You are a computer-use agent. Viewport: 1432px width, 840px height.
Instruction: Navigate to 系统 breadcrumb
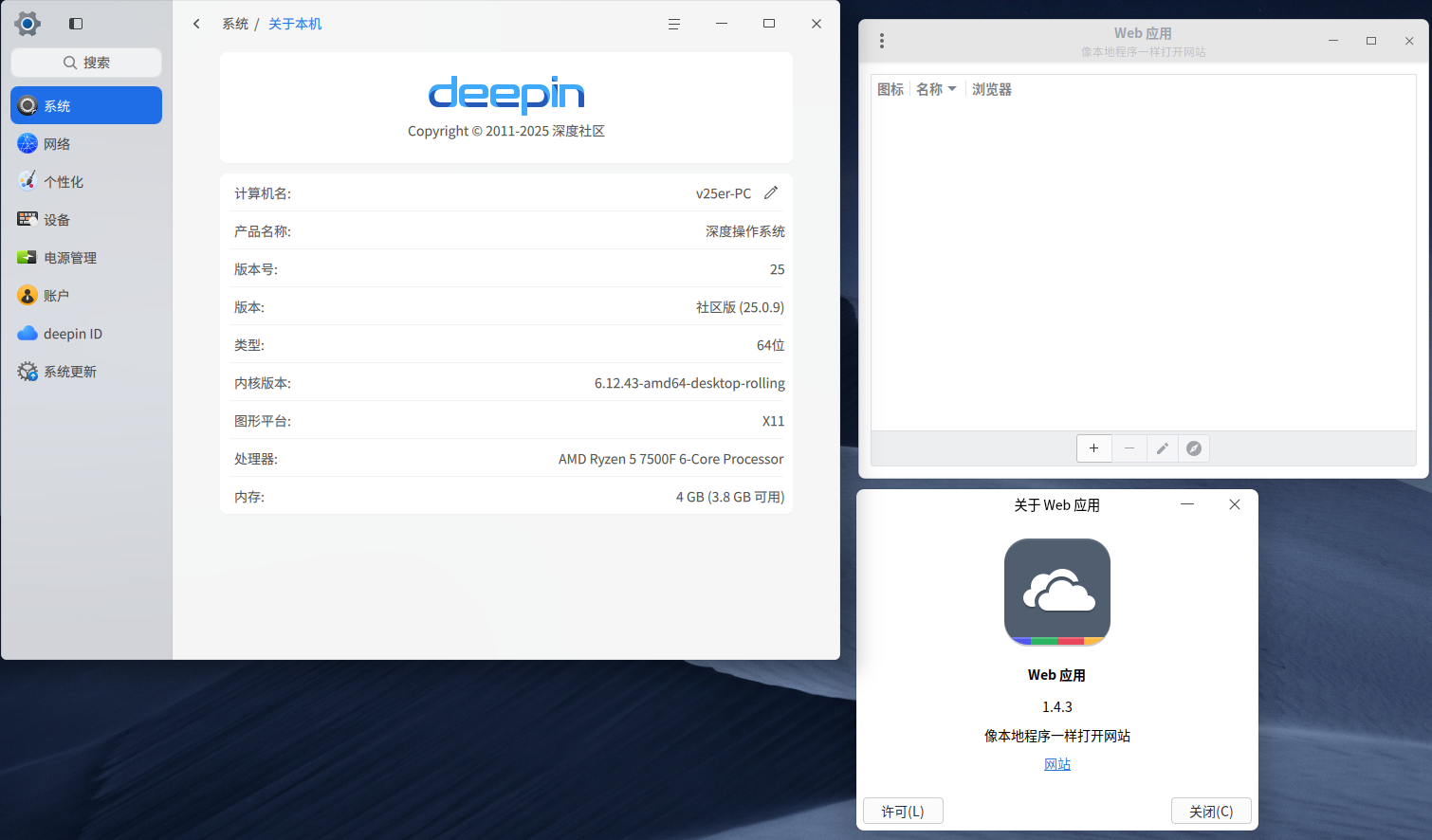coord(235,24)
